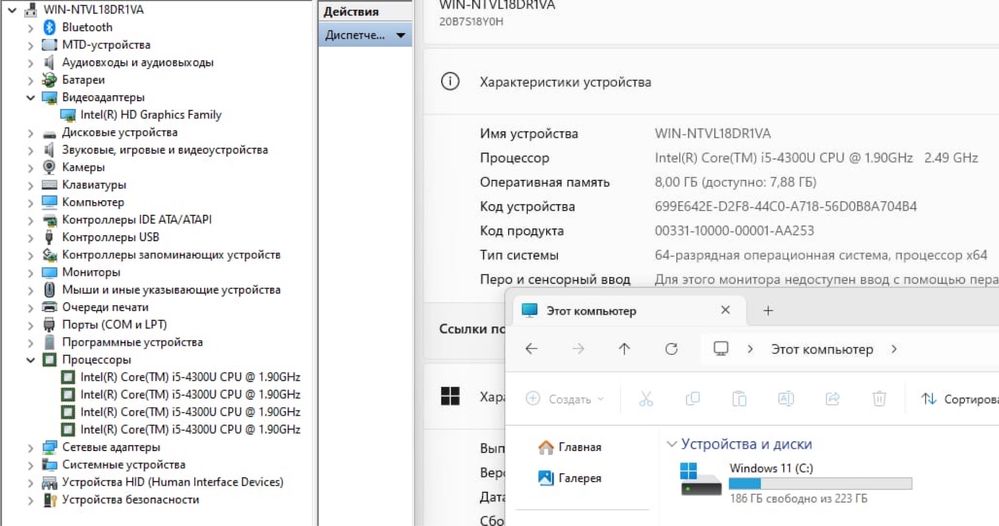The image size is (999, 526).
Task: Select Intel(R) HD Graphics Family device
Action: tap(150, 115)
